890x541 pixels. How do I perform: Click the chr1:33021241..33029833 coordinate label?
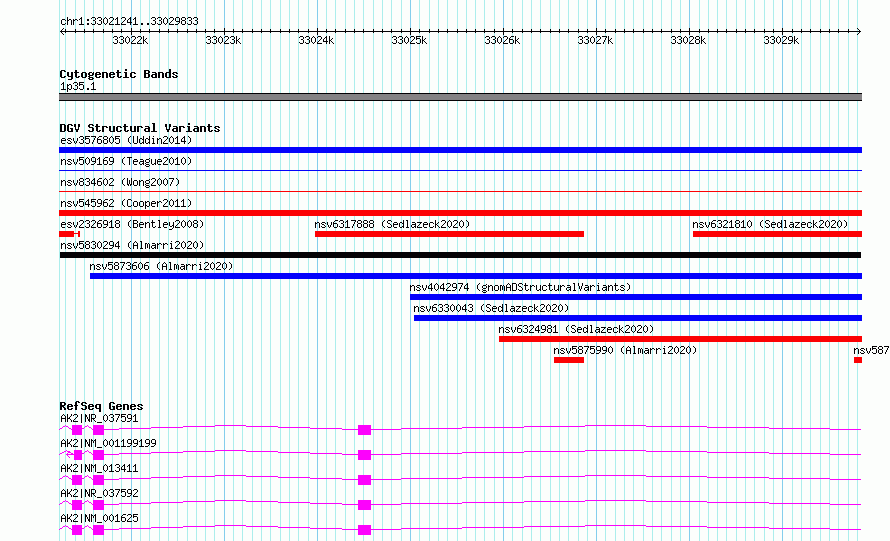(129, 22)
